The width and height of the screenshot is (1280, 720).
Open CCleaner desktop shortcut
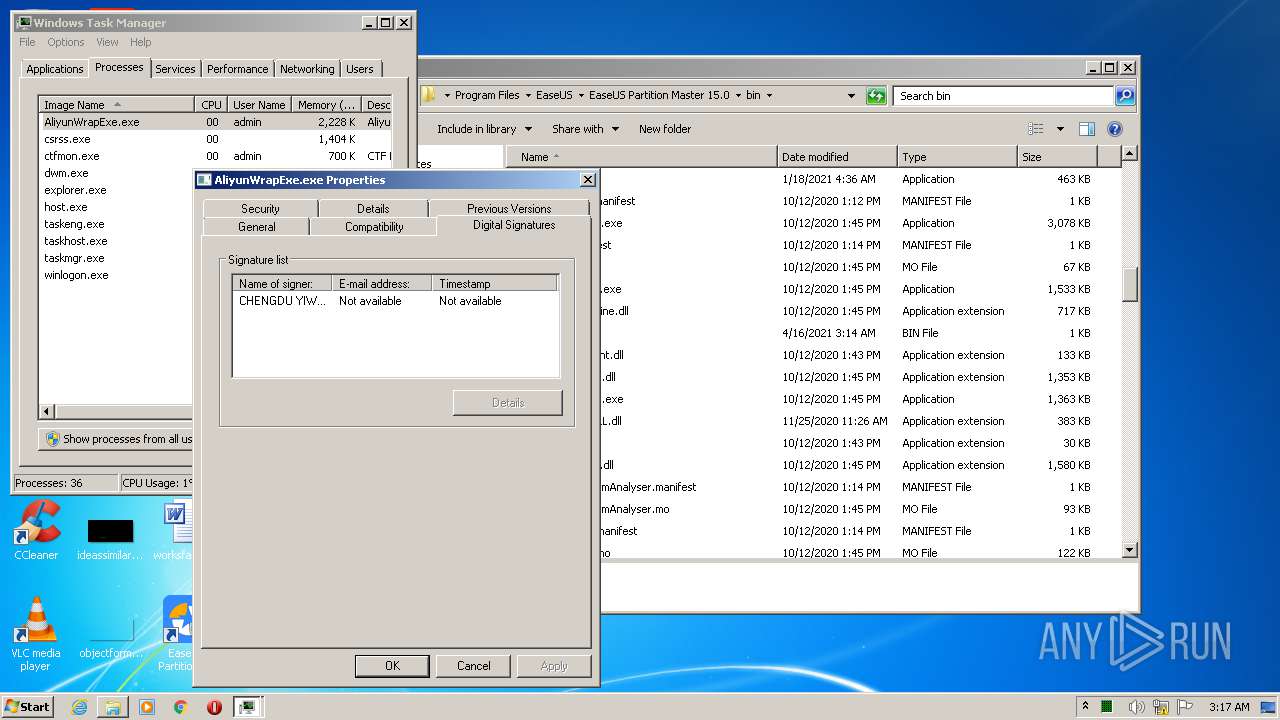(x=36, y=530)
